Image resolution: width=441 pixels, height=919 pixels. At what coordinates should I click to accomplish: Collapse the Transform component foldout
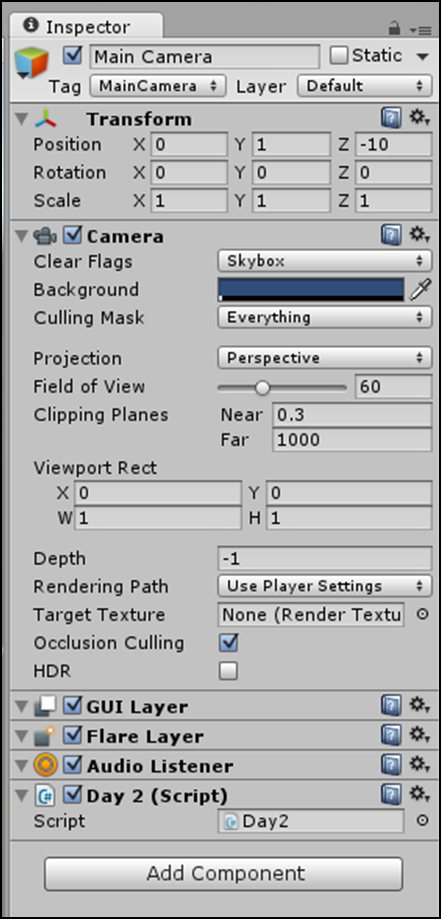point(22,120)
